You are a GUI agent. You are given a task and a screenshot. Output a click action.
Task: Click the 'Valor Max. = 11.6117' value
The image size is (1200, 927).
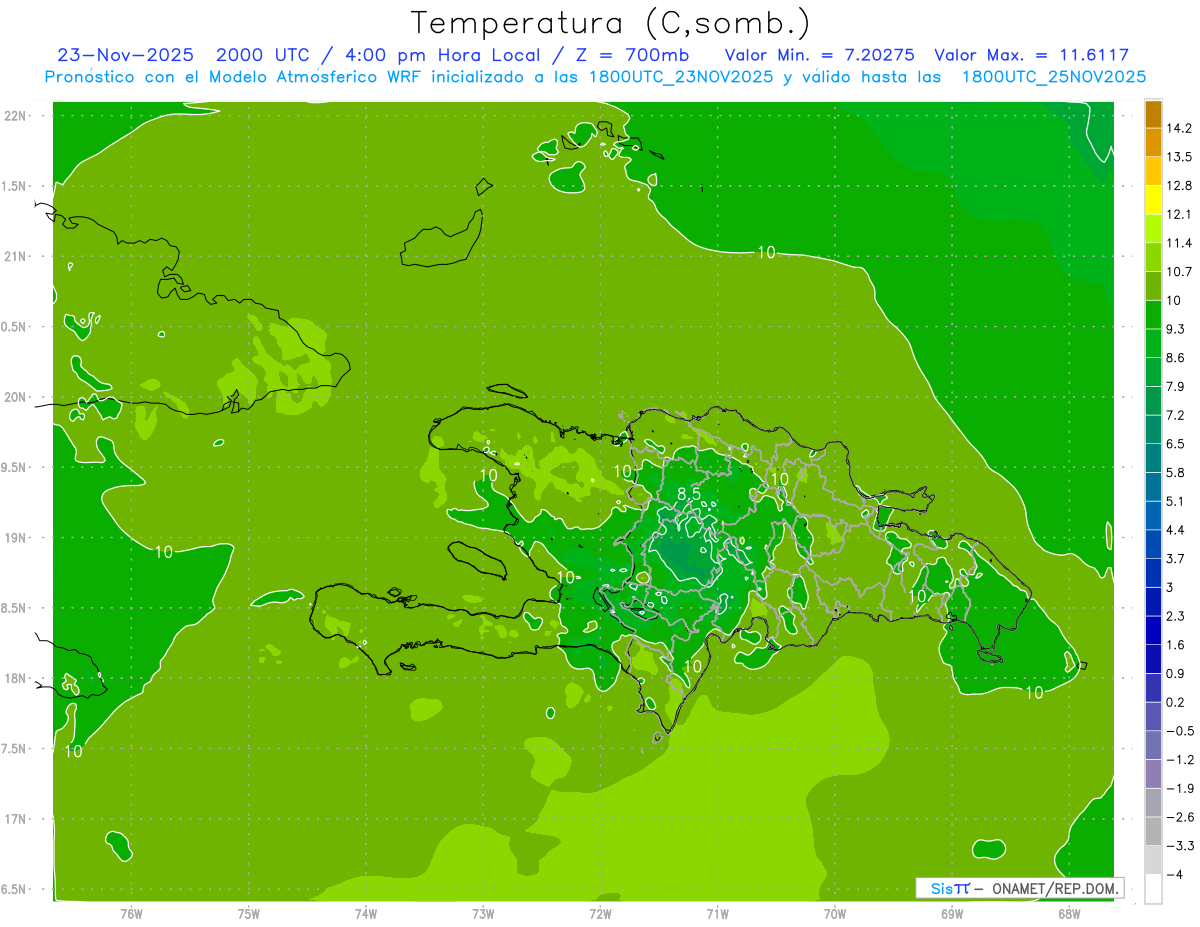[1032, 55]
